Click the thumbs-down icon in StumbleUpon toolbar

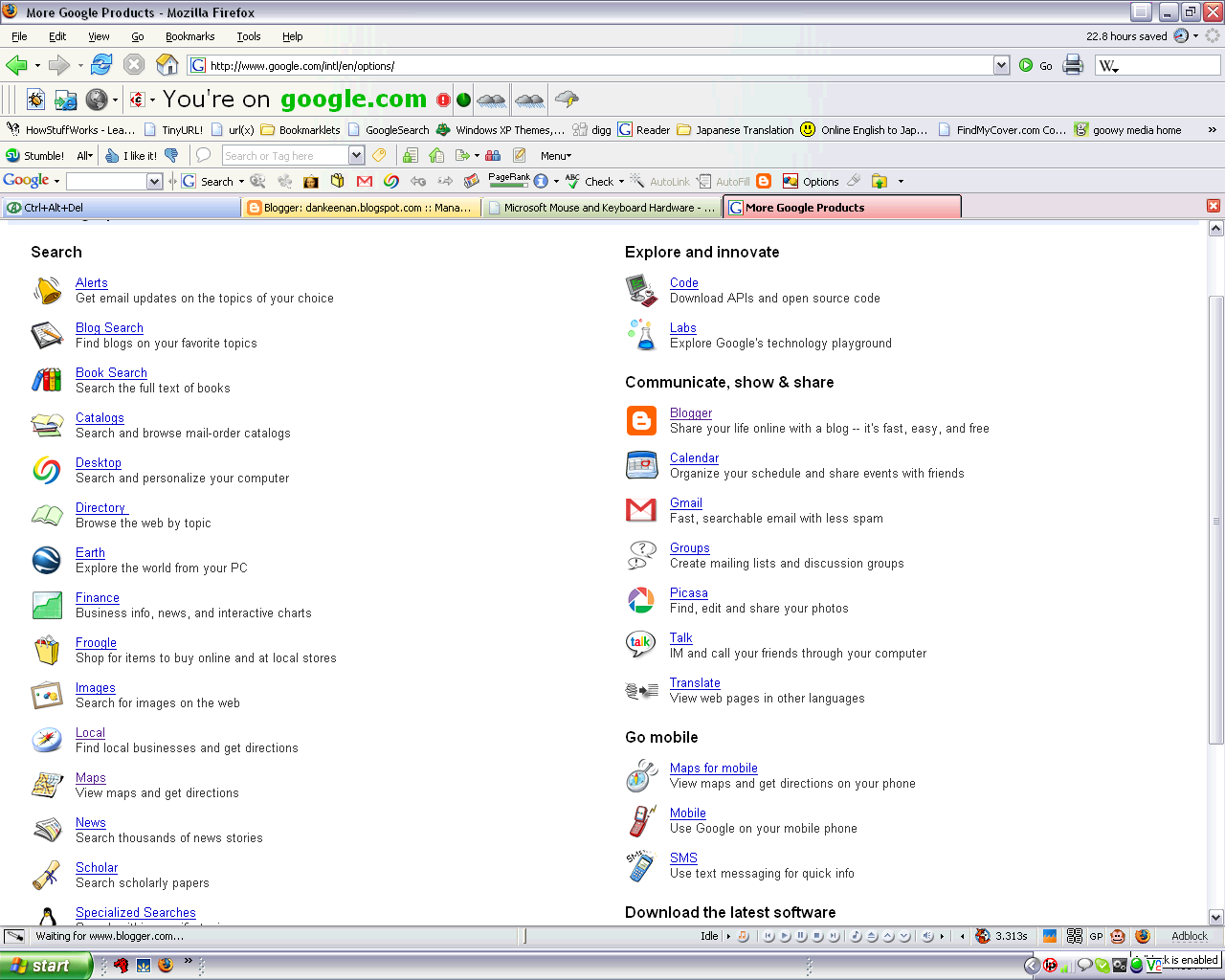click(x=171, y=155)
